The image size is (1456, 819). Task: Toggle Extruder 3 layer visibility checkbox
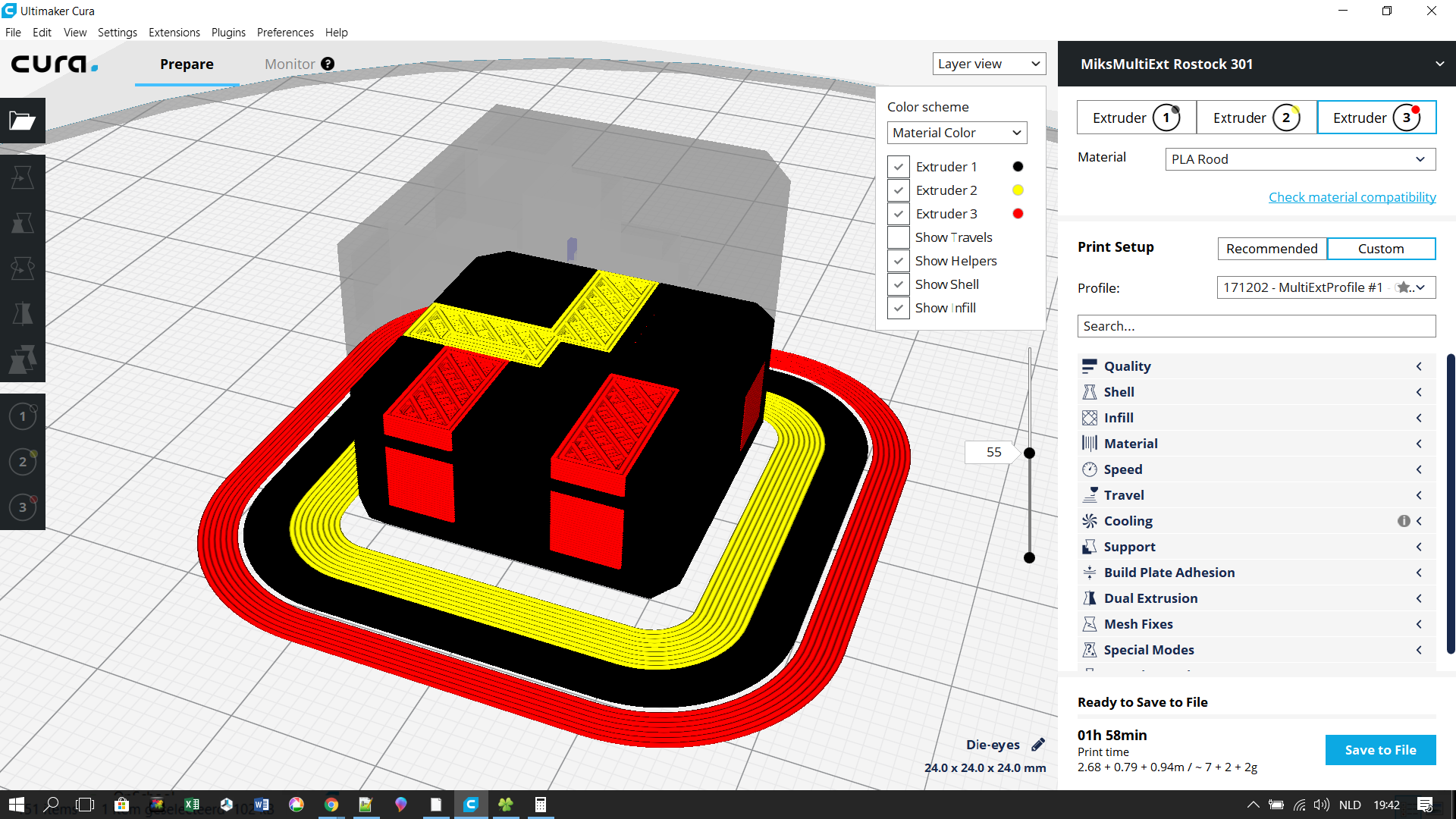(899, 214)
